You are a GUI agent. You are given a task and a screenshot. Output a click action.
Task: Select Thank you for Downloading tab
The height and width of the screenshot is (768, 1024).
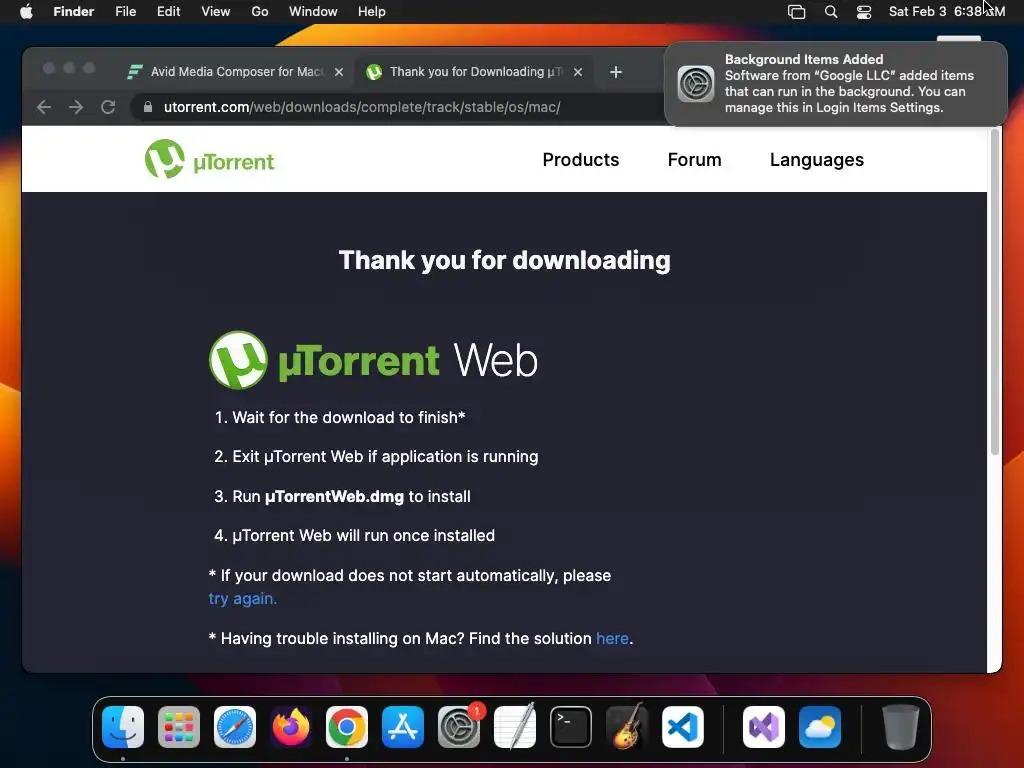pyautogui.click(x=475, y=72)
